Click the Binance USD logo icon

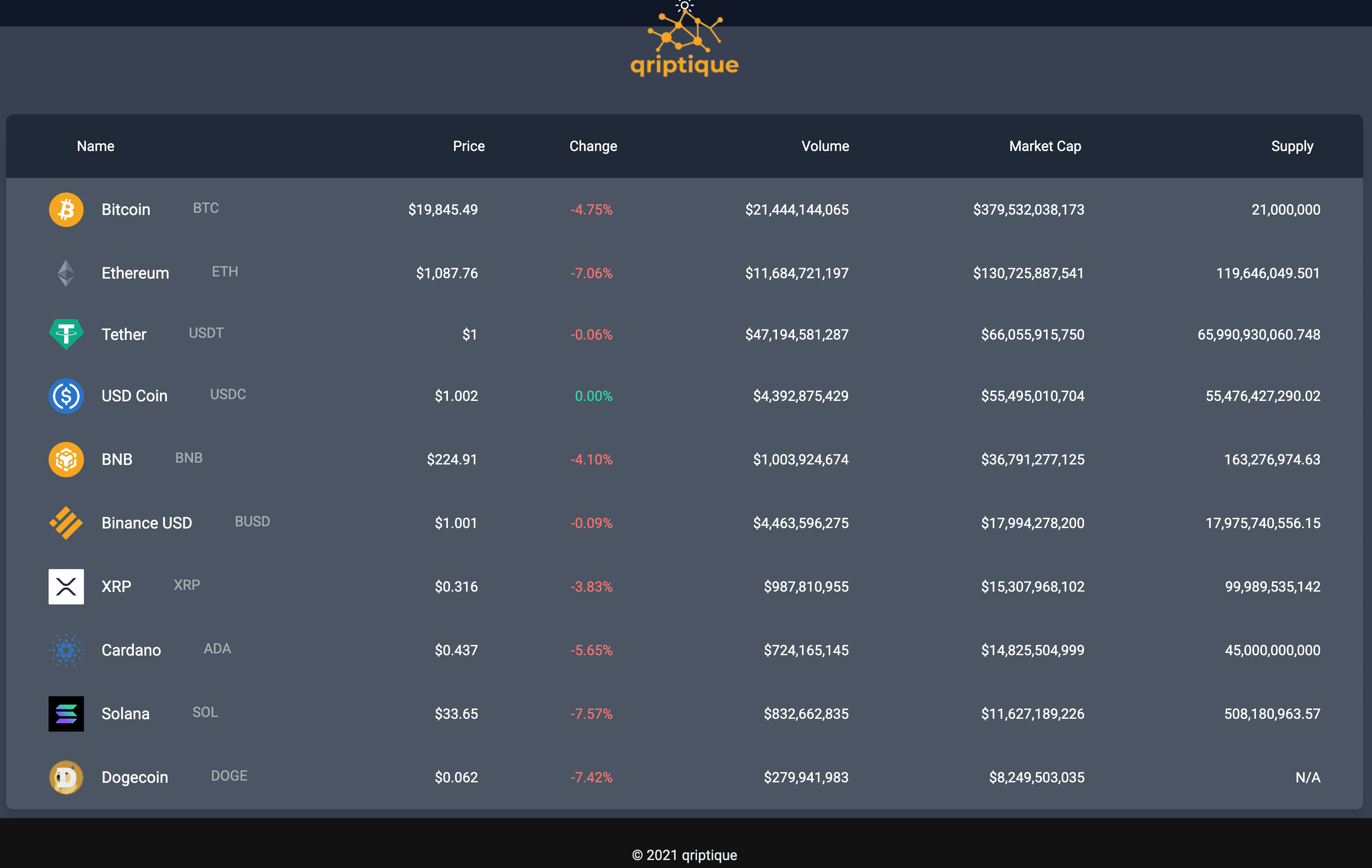pyautogui.click(x=66, y=523)
